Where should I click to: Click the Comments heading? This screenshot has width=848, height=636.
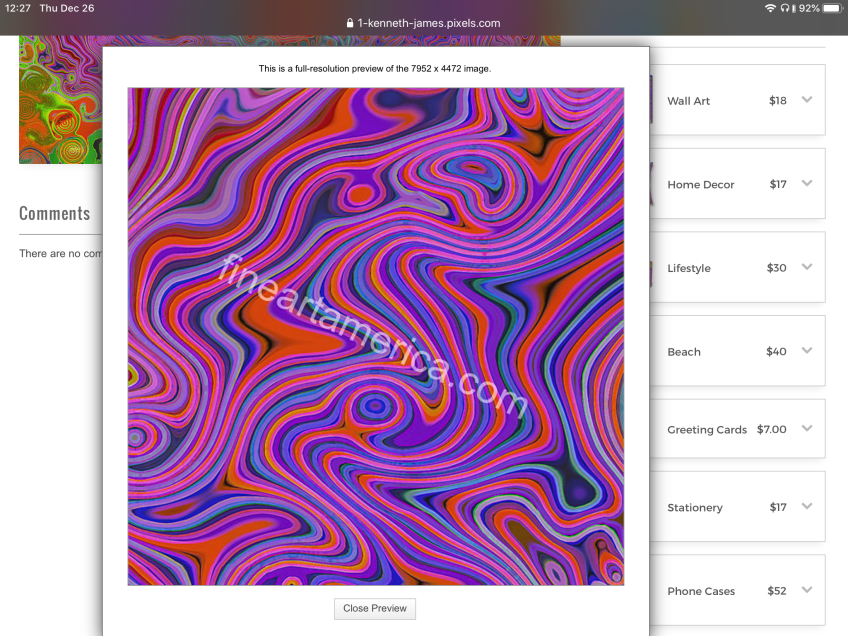click(55, 213)
